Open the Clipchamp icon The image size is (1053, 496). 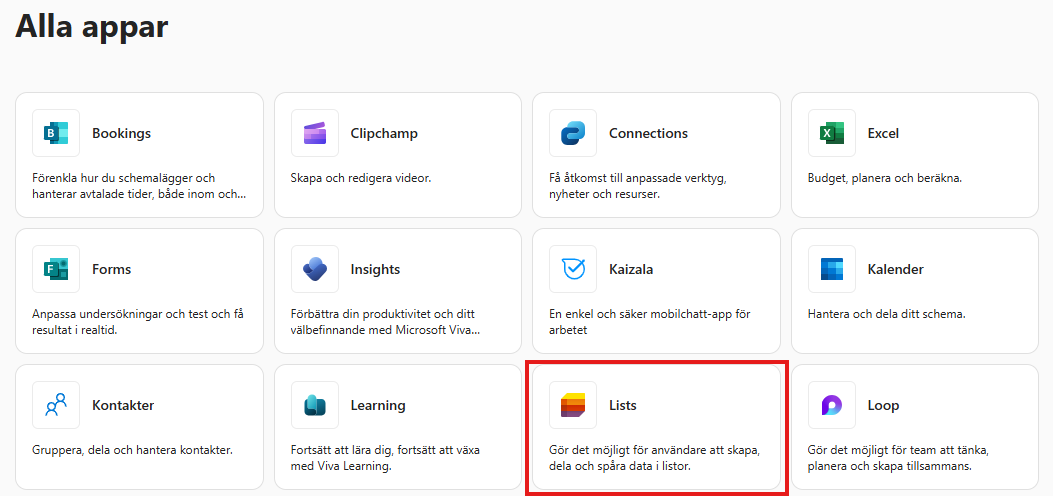[x=315, y=133]
